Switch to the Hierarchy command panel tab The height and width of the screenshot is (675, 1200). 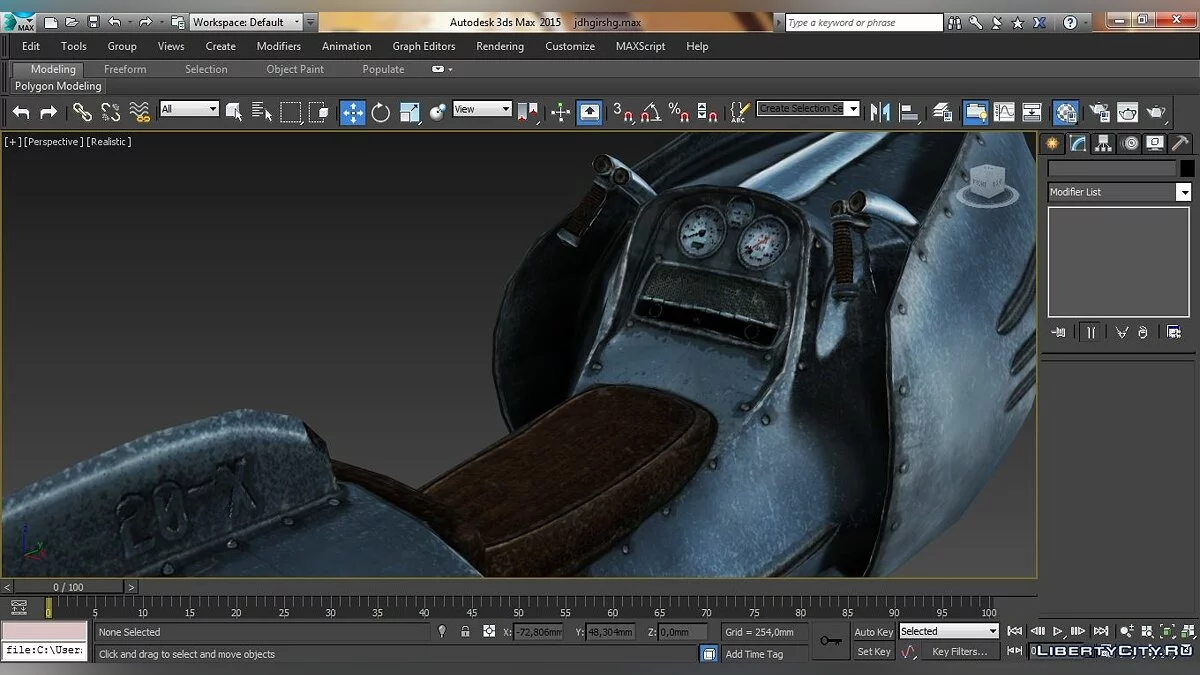pos(1103,143)
